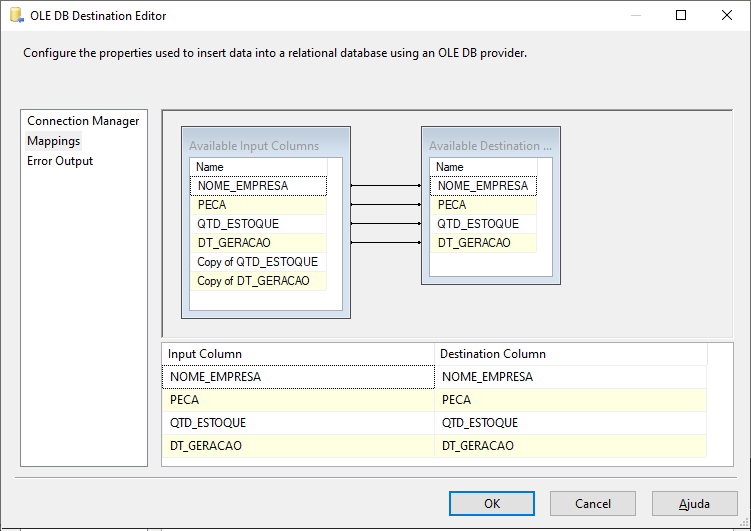Select Copy of QTD_ESTOQUE input column
This screenshot has width=751, height=531.
259,262
